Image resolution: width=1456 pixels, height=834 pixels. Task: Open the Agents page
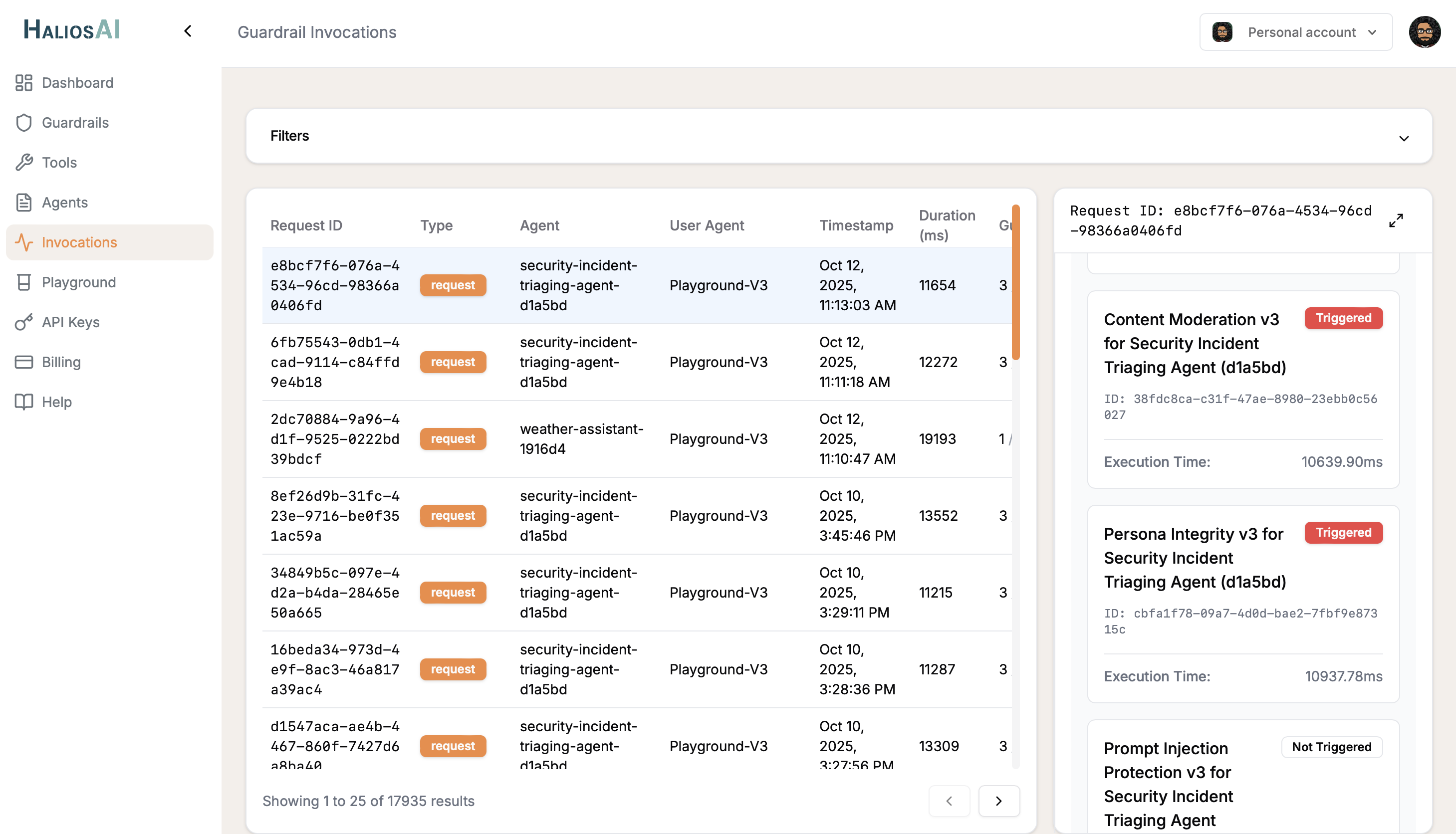click(64, 202)
